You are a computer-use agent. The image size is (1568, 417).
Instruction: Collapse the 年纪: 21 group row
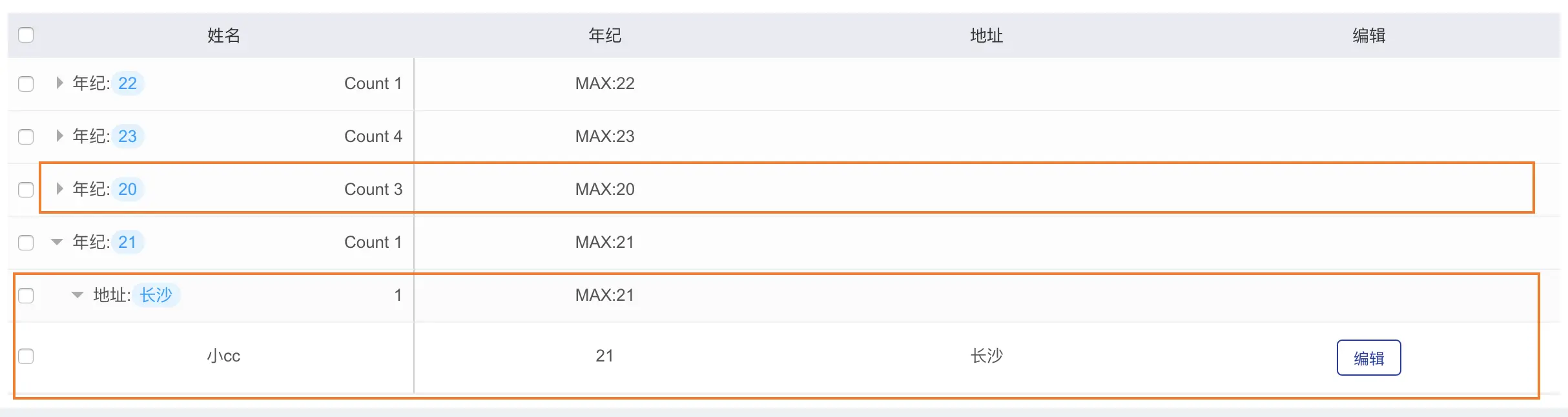point(57,242)
